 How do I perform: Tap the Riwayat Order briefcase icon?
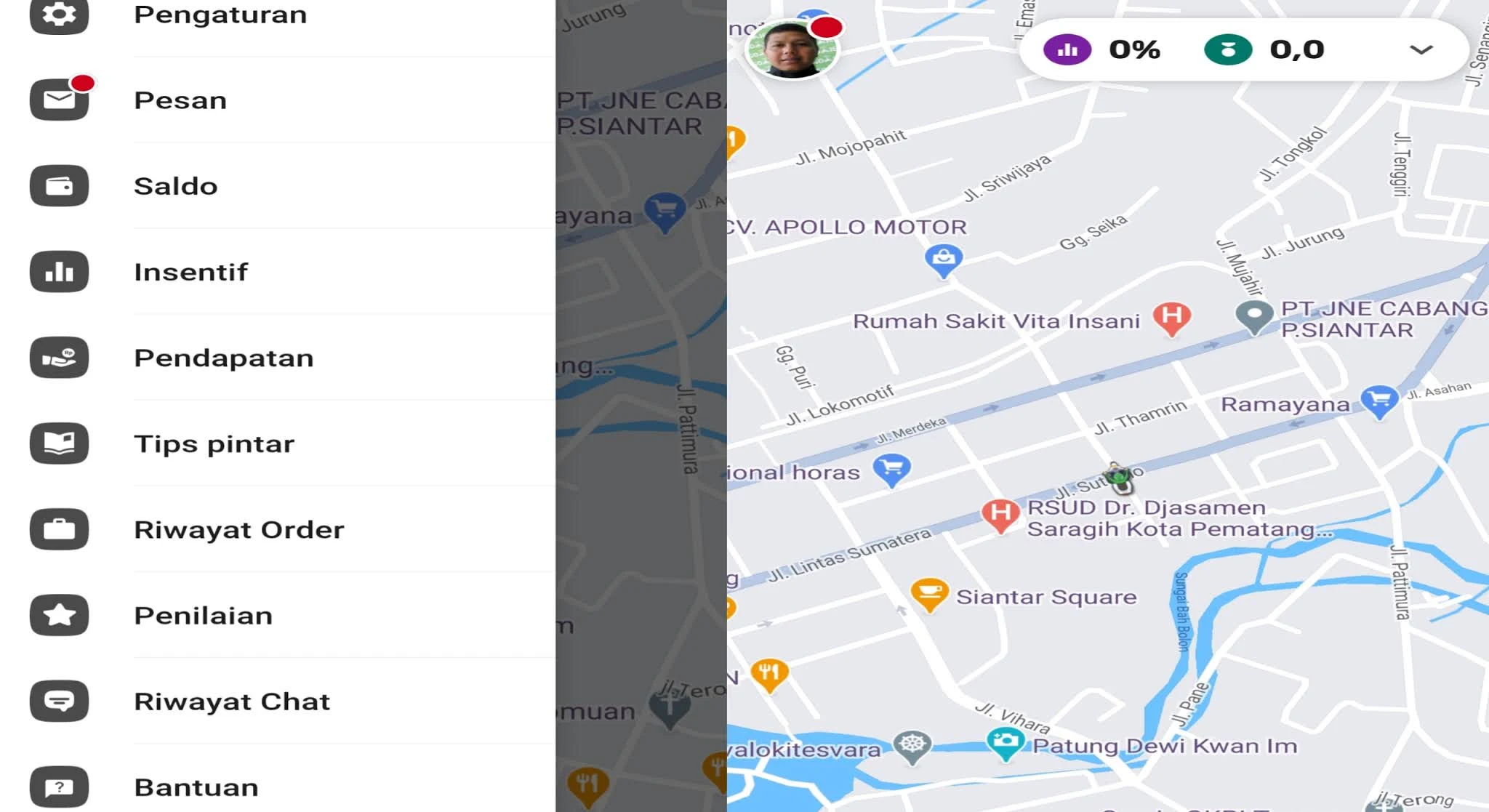59,529
